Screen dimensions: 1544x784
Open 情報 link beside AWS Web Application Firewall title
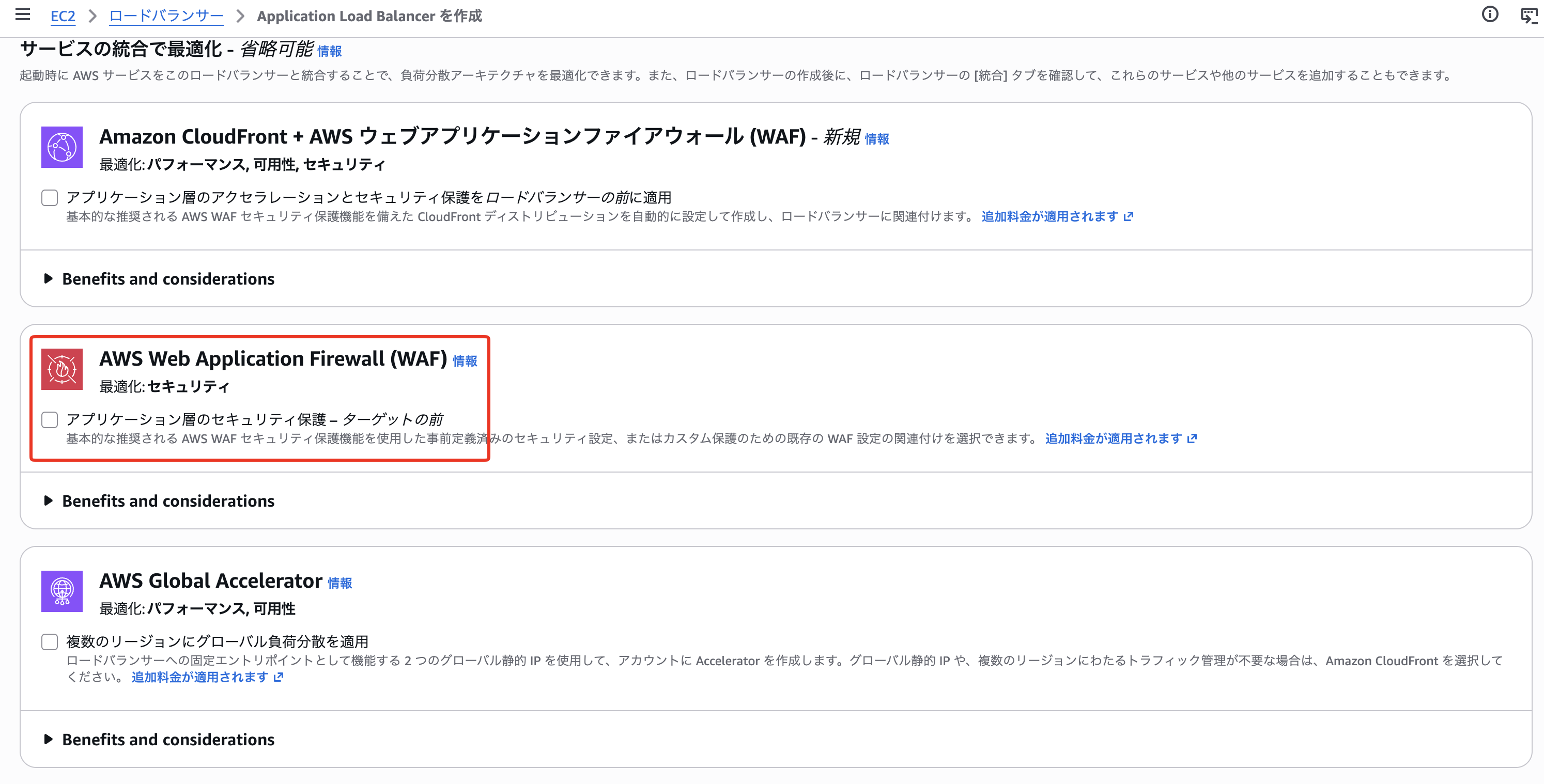(x=465, y=361)
